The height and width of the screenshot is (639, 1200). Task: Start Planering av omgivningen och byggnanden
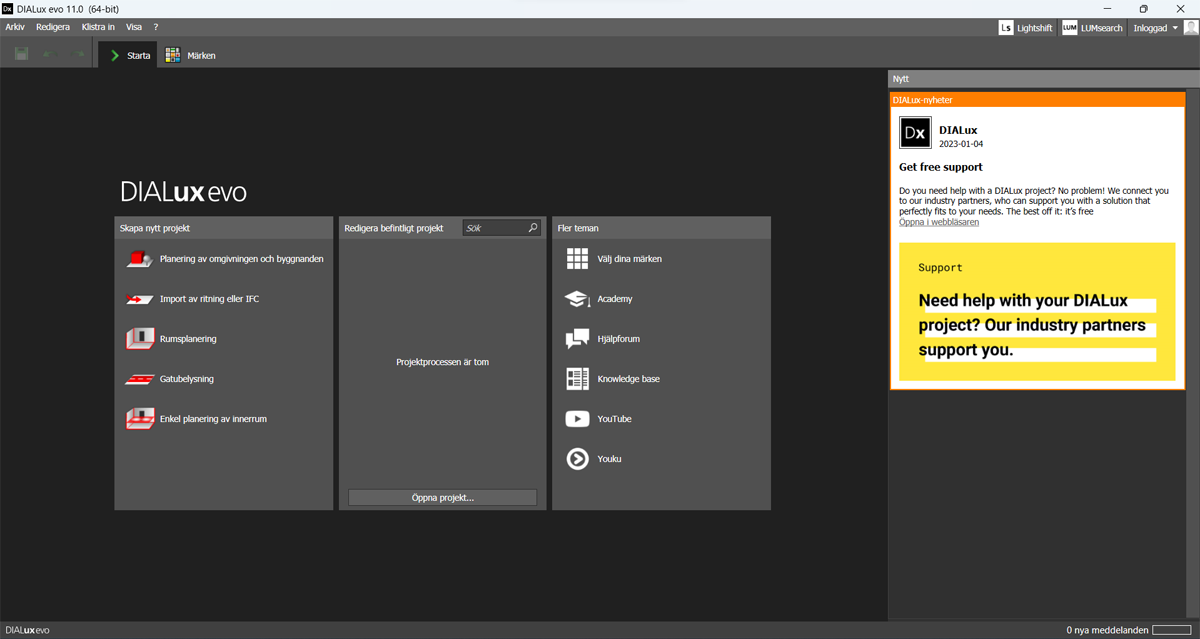pyautogui.click(x=224, y=259)
